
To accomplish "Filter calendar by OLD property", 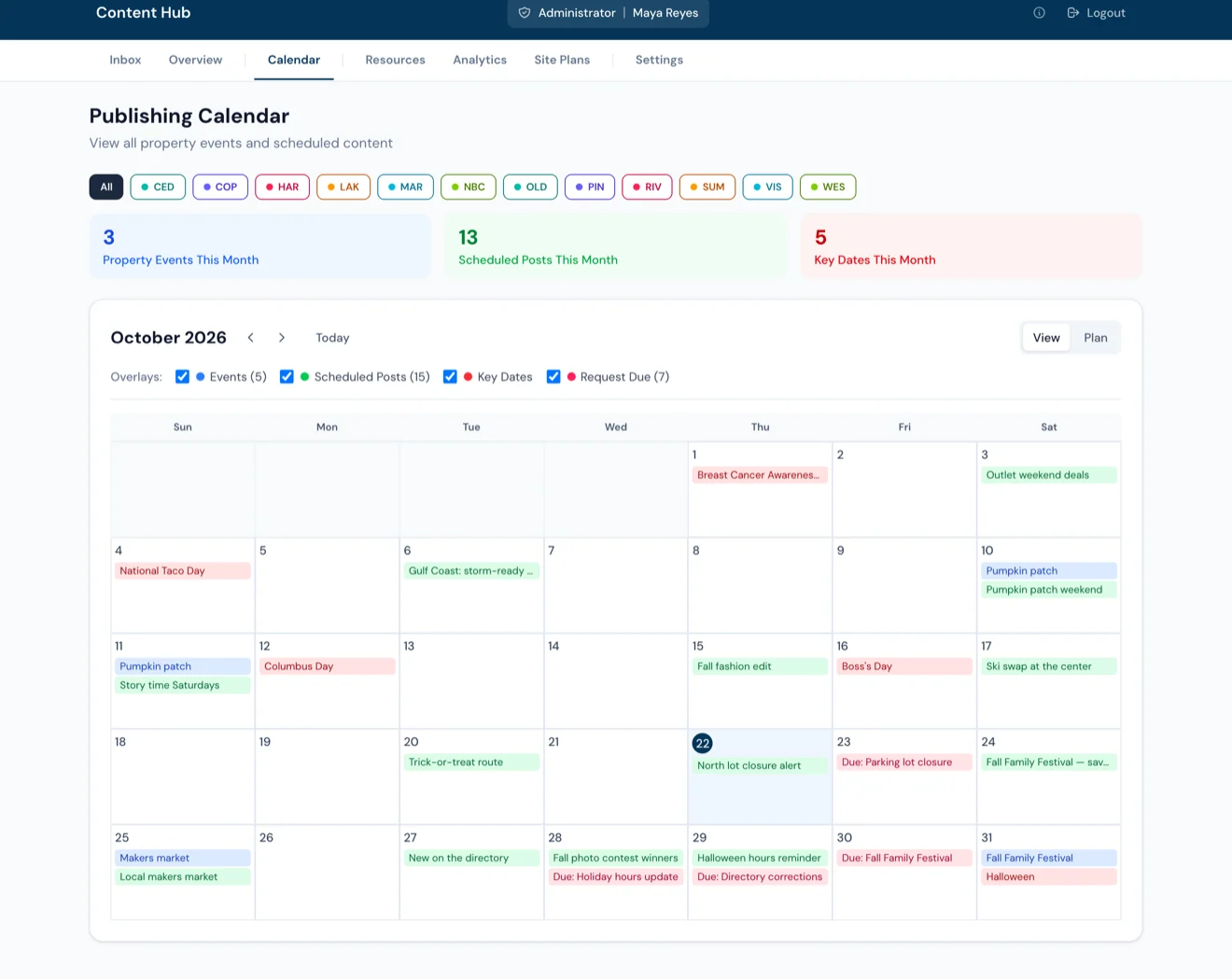I will click(530, 187).
